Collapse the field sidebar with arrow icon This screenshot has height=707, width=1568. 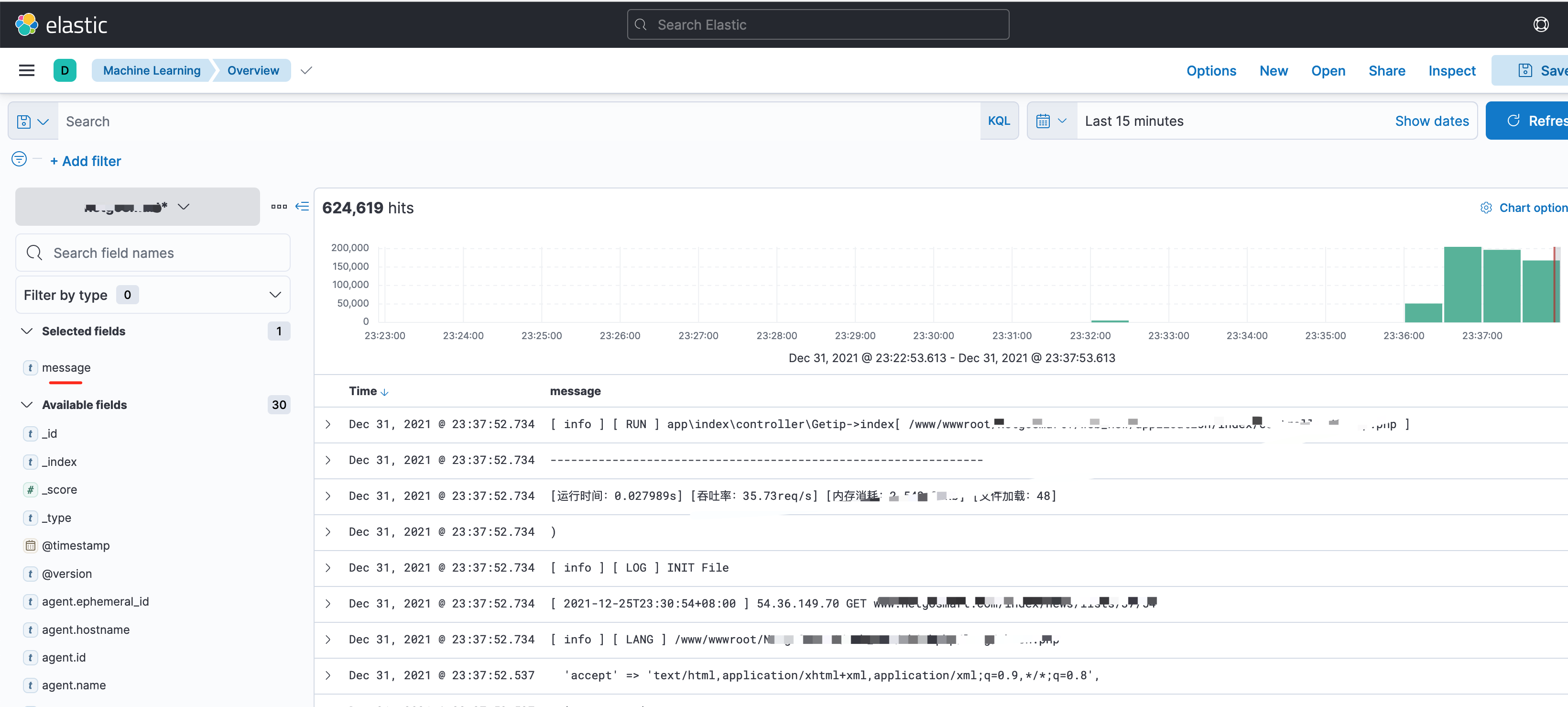302,207
